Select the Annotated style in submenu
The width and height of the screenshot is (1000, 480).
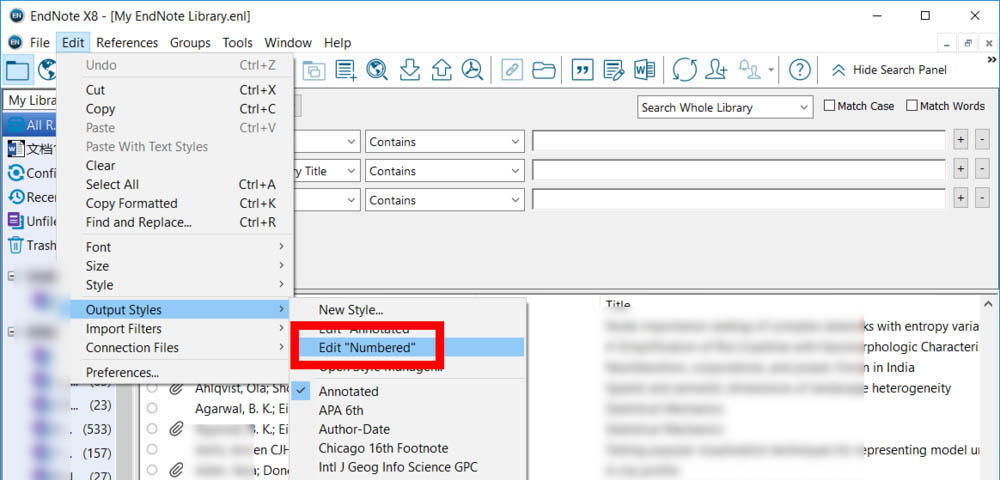point(348,391)
